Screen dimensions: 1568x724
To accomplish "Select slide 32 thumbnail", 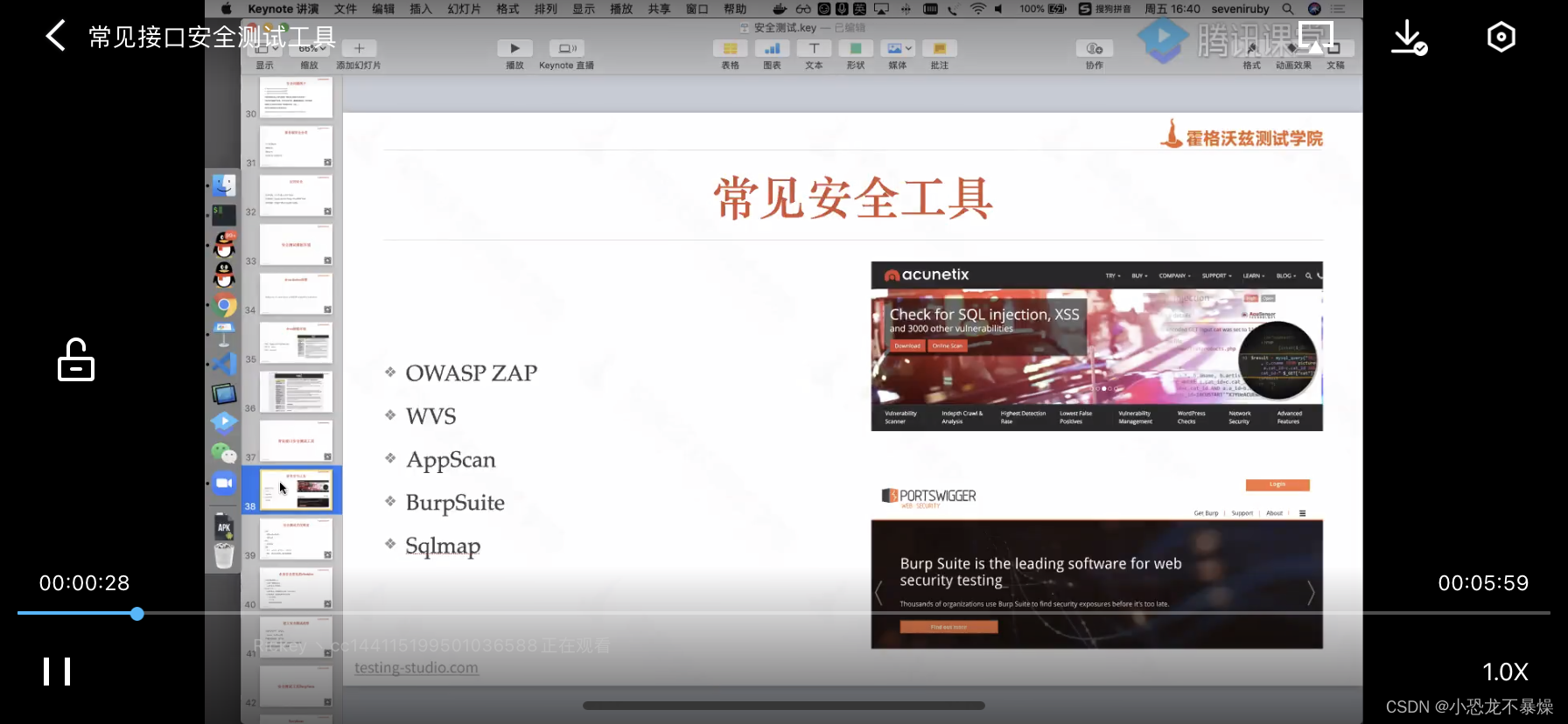I will 296,195.
